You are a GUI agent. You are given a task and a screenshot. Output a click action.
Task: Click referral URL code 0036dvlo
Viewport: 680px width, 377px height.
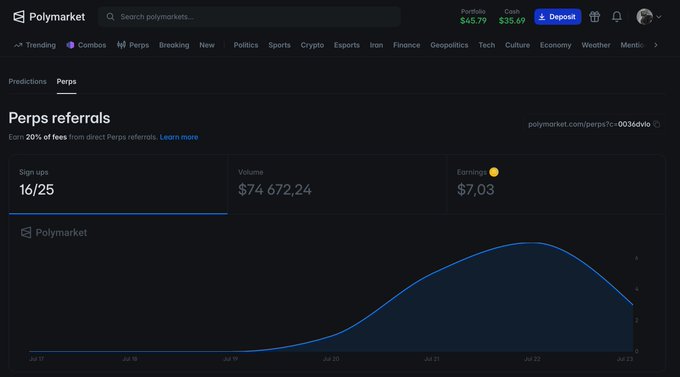pyautogui.click(x=634, y=125)
